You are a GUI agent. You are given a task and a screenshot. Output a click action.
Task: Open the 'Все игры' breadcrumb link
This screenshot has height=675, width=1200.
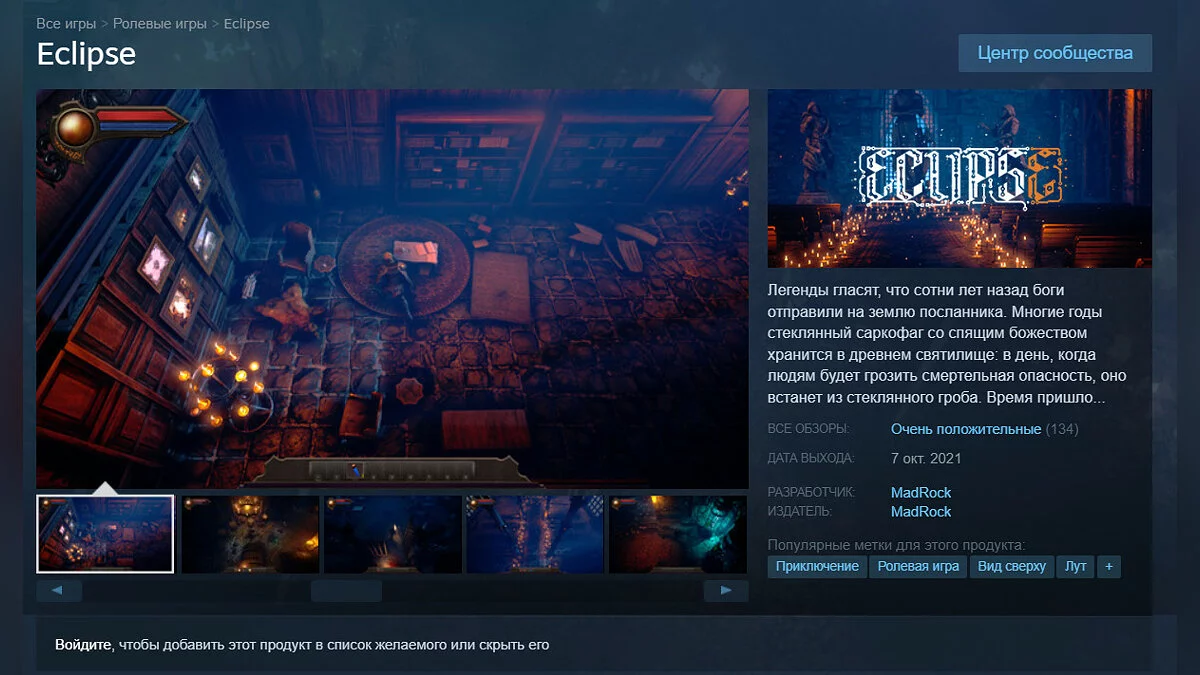[x=66, y=23]
